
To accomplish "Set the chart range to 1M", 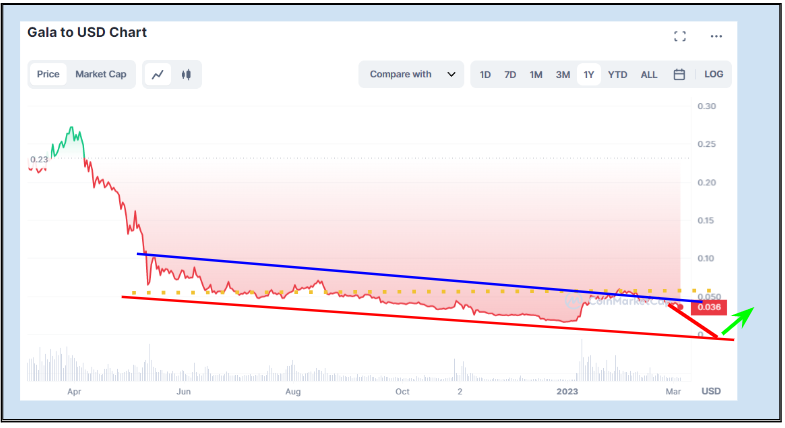I will tap(536, 75).
